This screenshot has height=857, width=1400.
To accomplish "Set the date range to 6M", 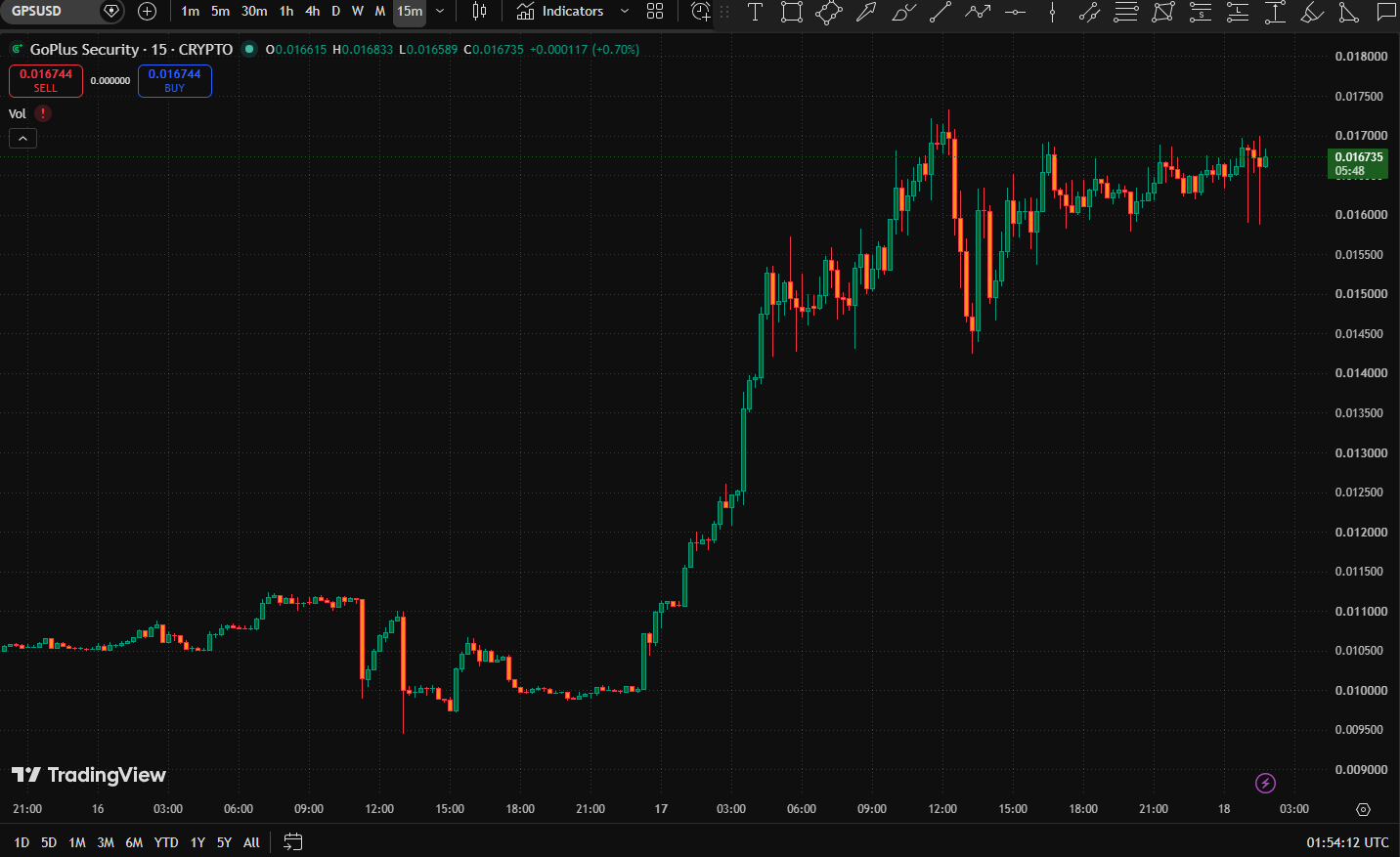I will coord(134,842).
